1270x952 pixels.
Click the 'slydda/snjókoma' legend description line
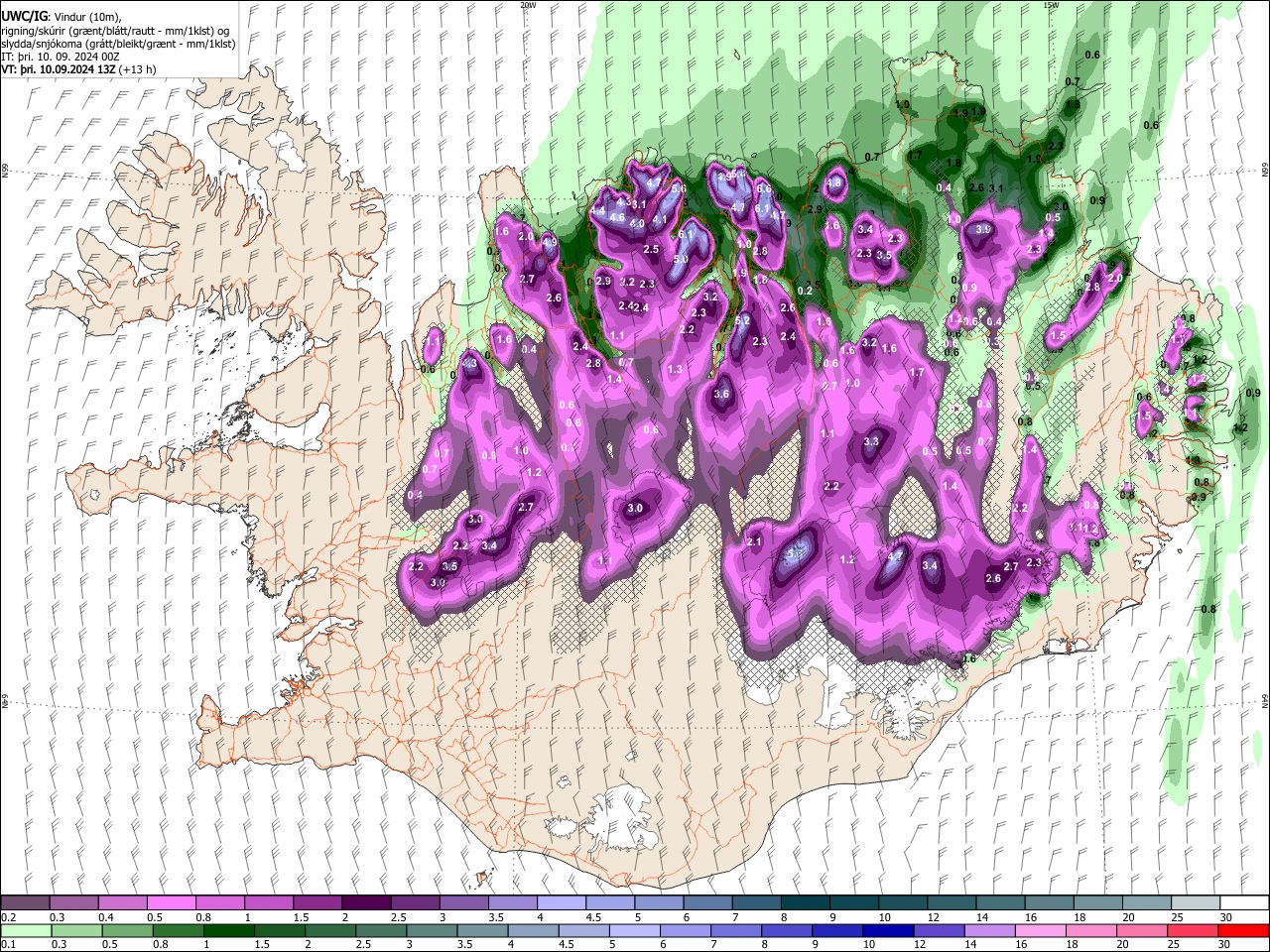pos(118,44)
